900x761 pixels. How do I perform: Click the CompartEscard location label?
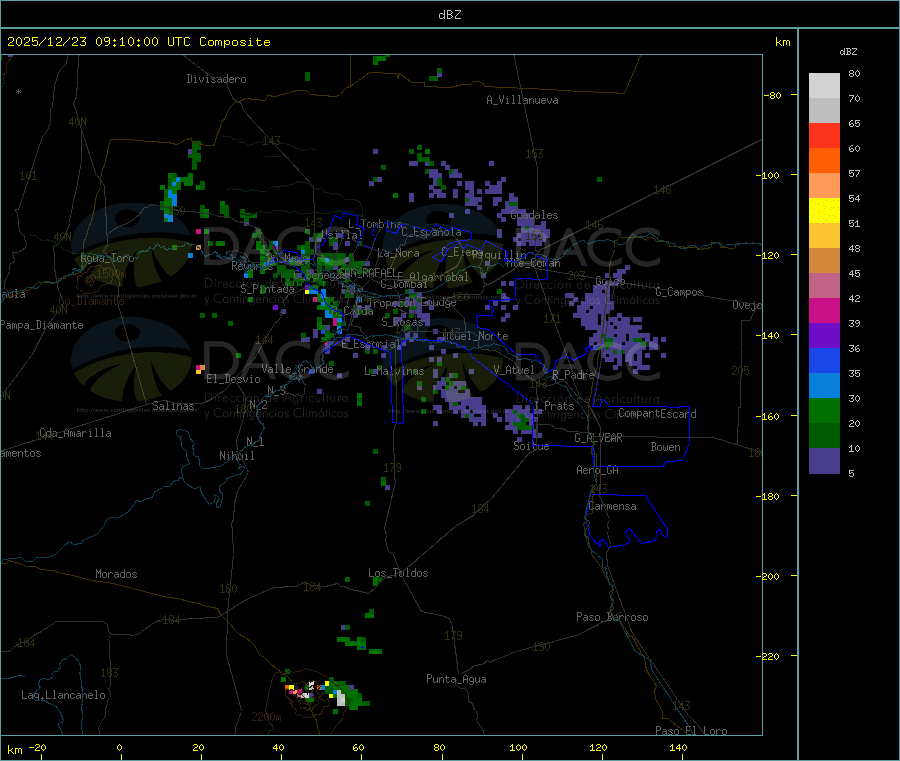pos(657,414)
